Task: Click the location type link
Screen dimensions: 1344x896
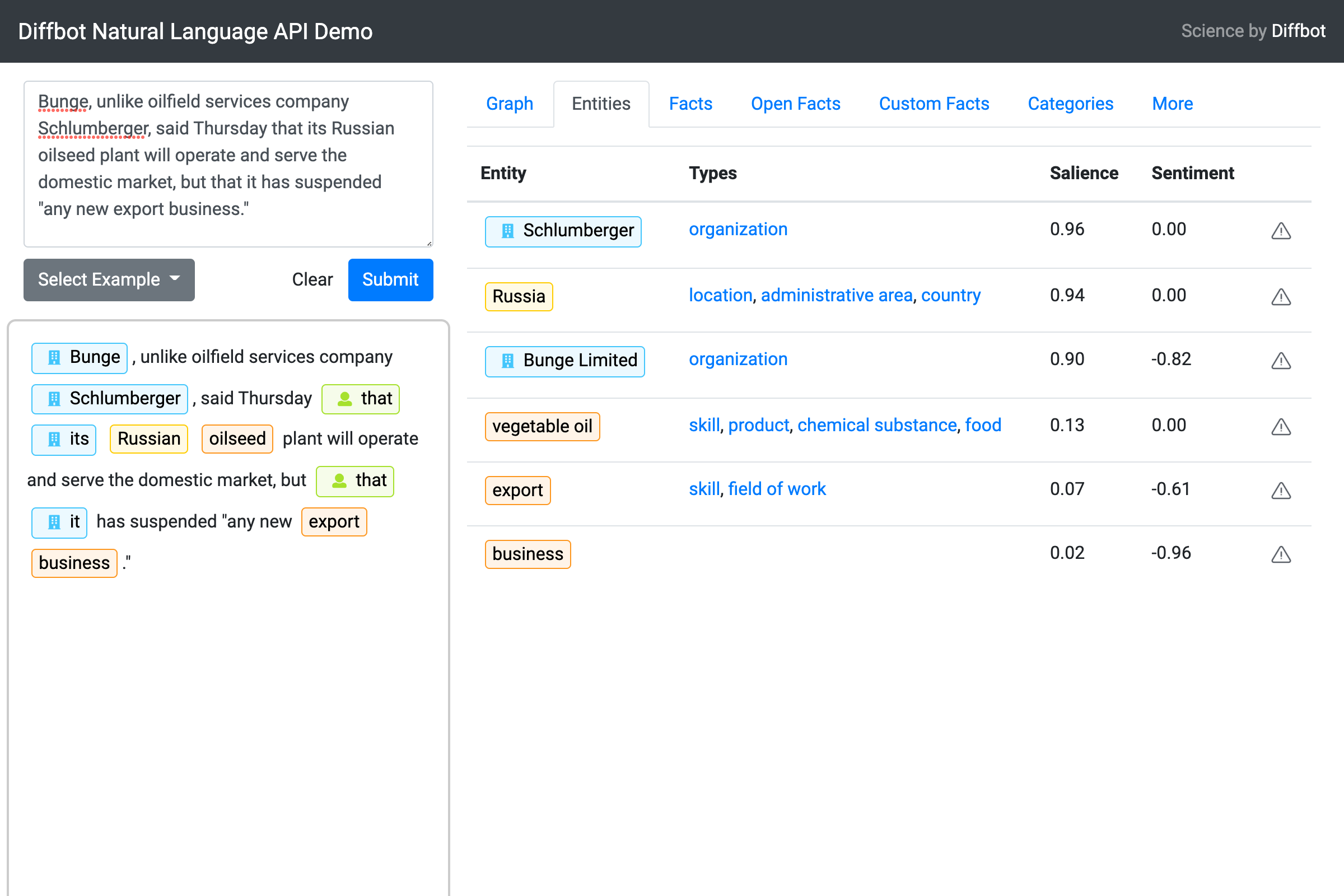Action: click(x=721, y=296)
